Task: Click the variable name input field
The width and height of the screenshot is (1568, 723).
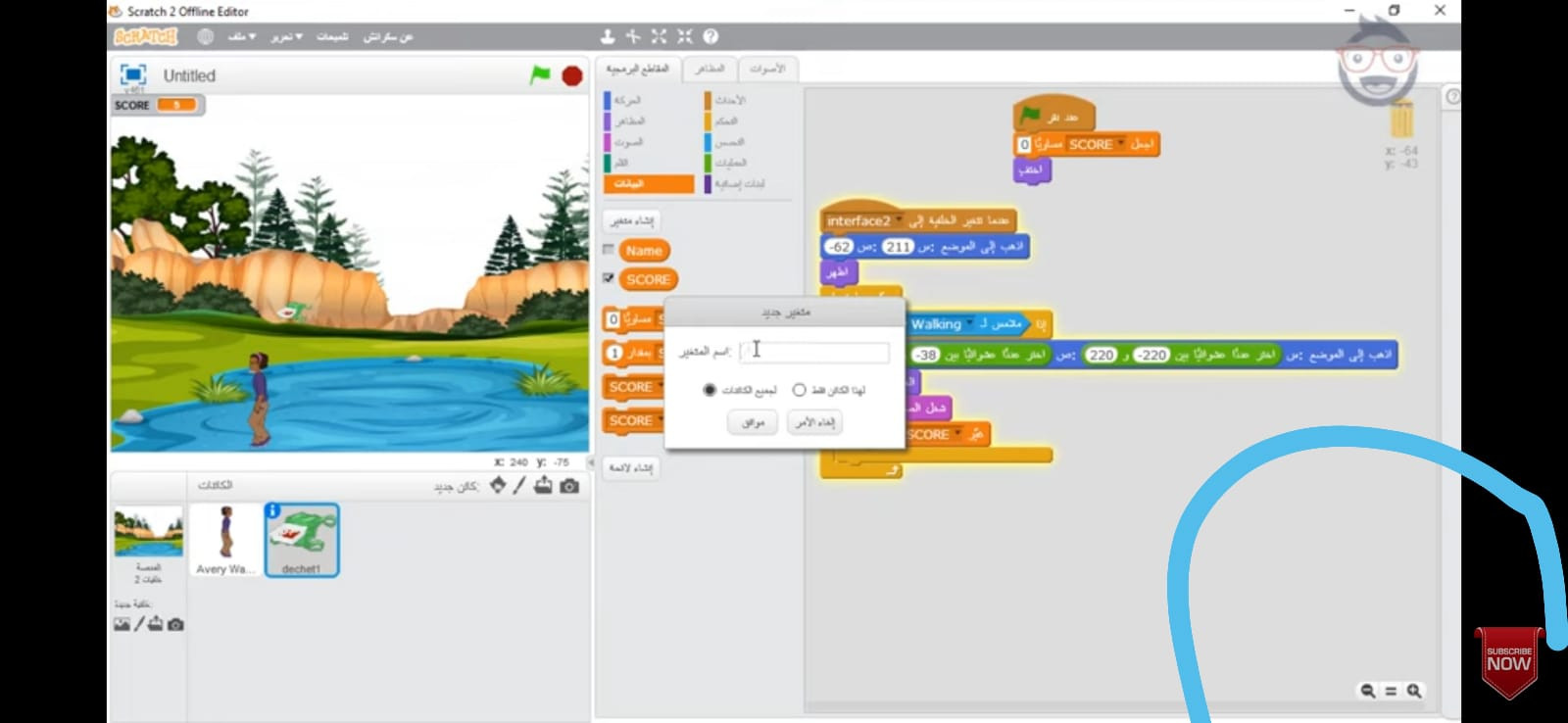Action: click(814, 351)
